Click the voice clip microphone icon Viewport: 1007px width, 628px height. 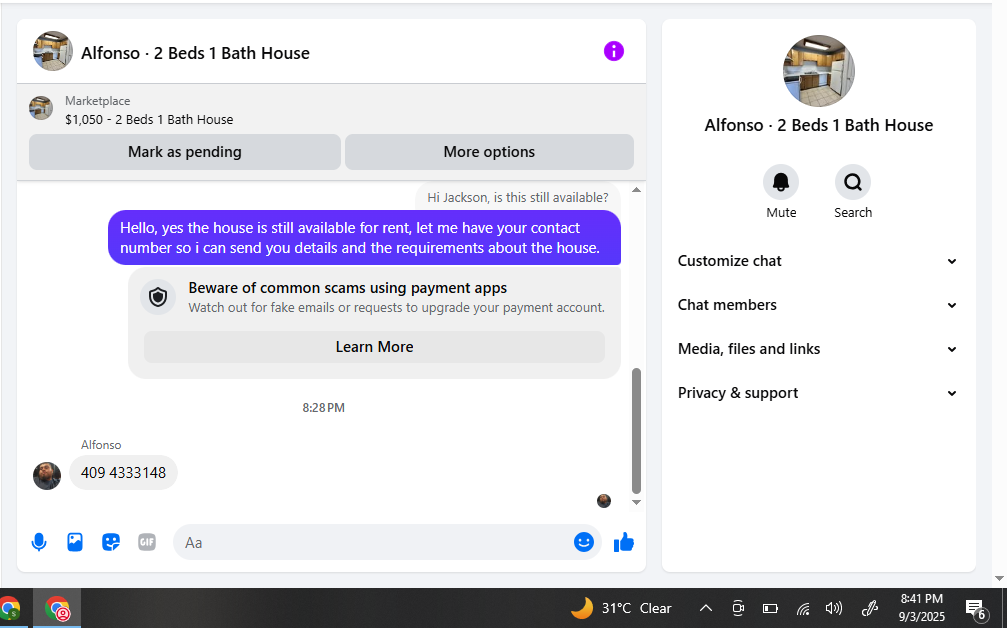39,543
